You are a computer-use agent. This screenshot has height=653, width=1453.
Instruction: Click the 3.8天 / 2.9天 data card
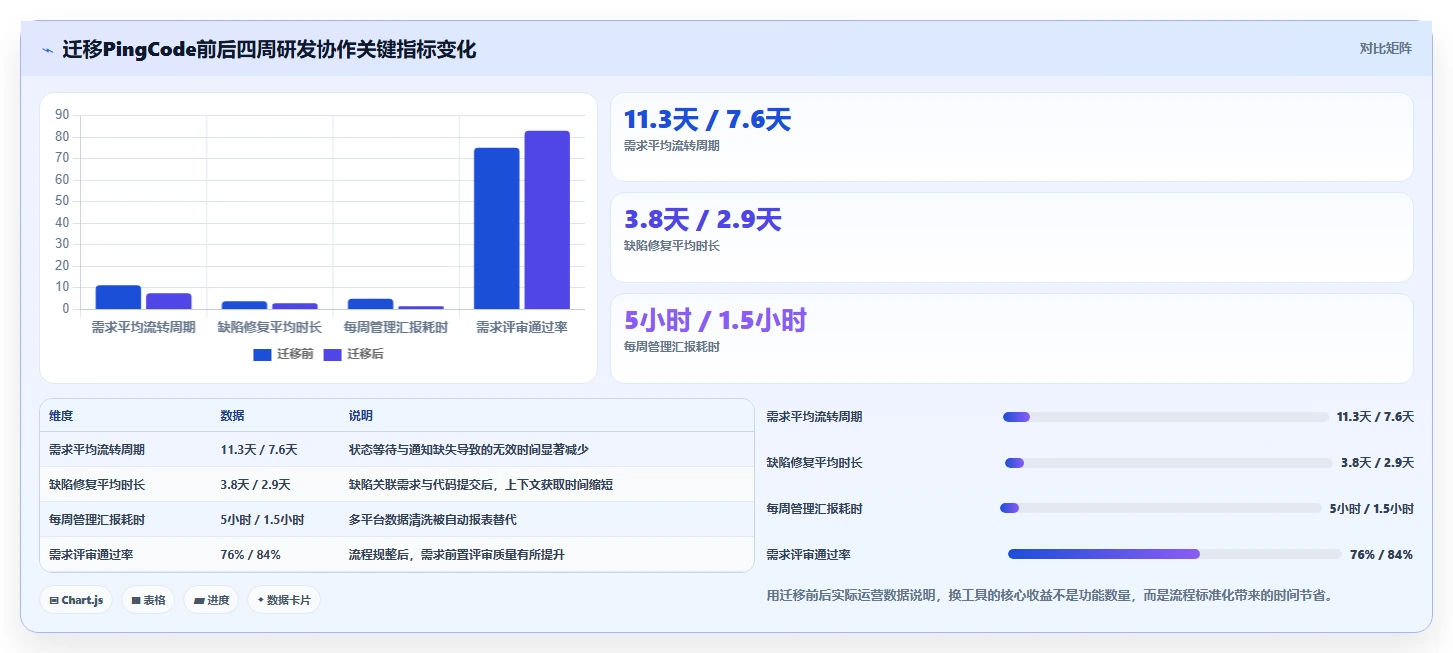(1012, 238)
